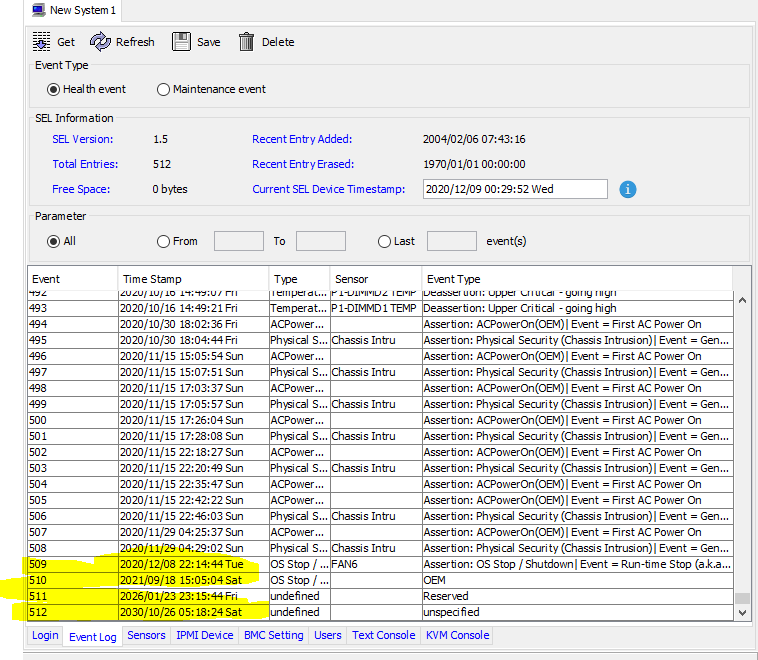Click the event list scroll down arrow
The width and height of the screenshot is (758, 660).
click(x=743, y=613)
